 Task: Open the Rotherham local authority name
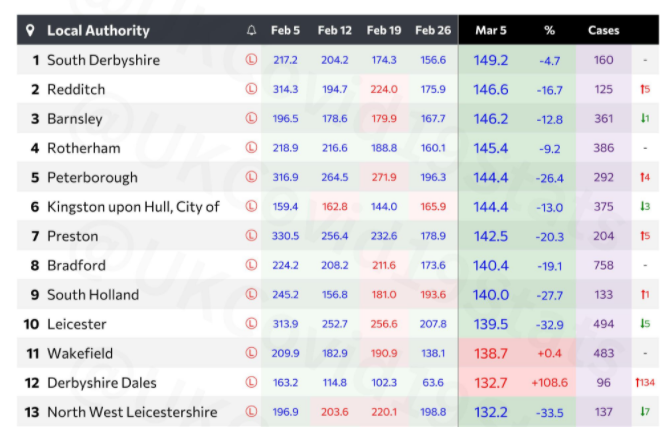pyautogui.click(x=83, y=148)
